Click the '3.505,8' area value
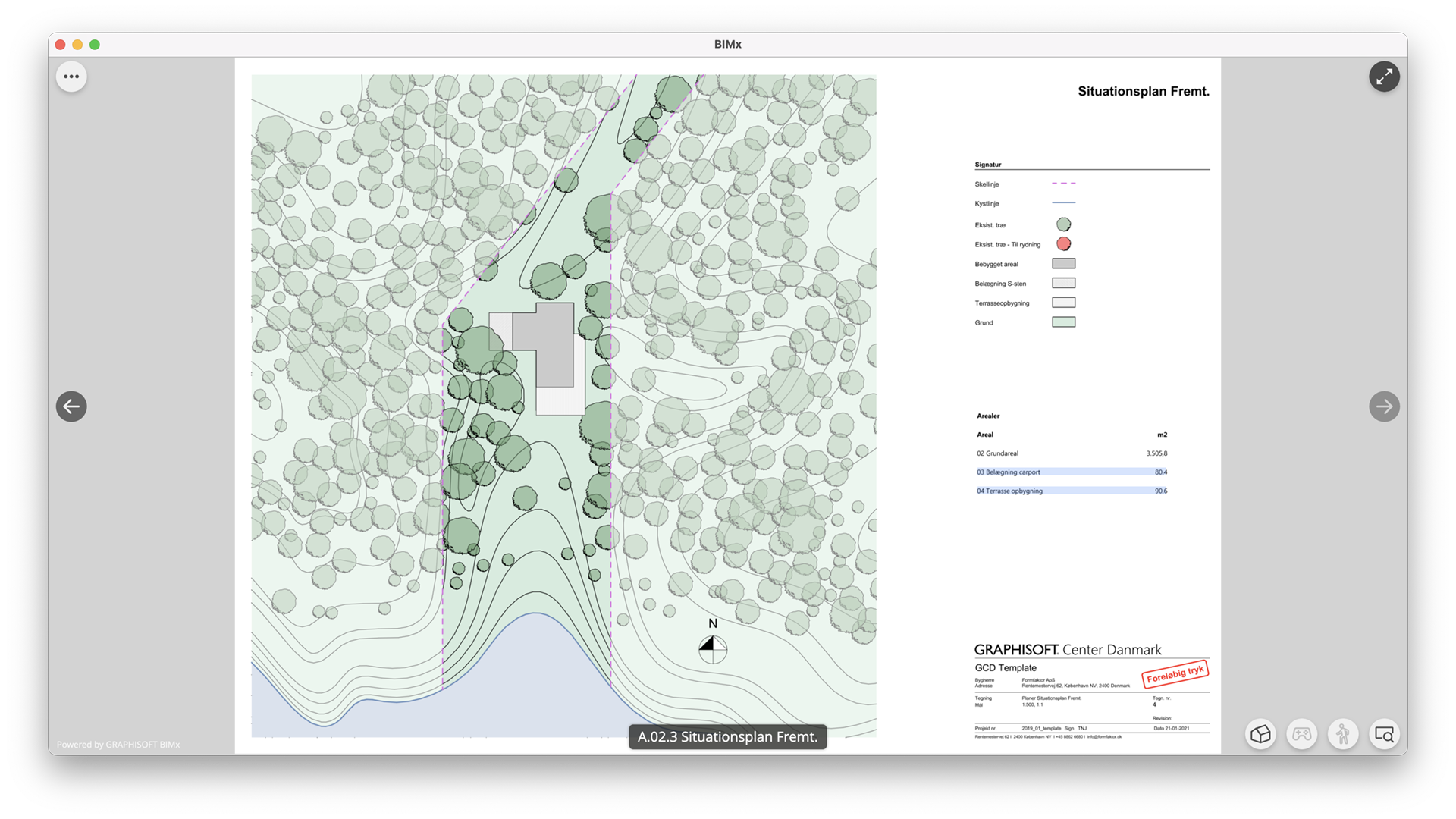The width and height of the screenshot is (1456, 819). pos(1156,453)
